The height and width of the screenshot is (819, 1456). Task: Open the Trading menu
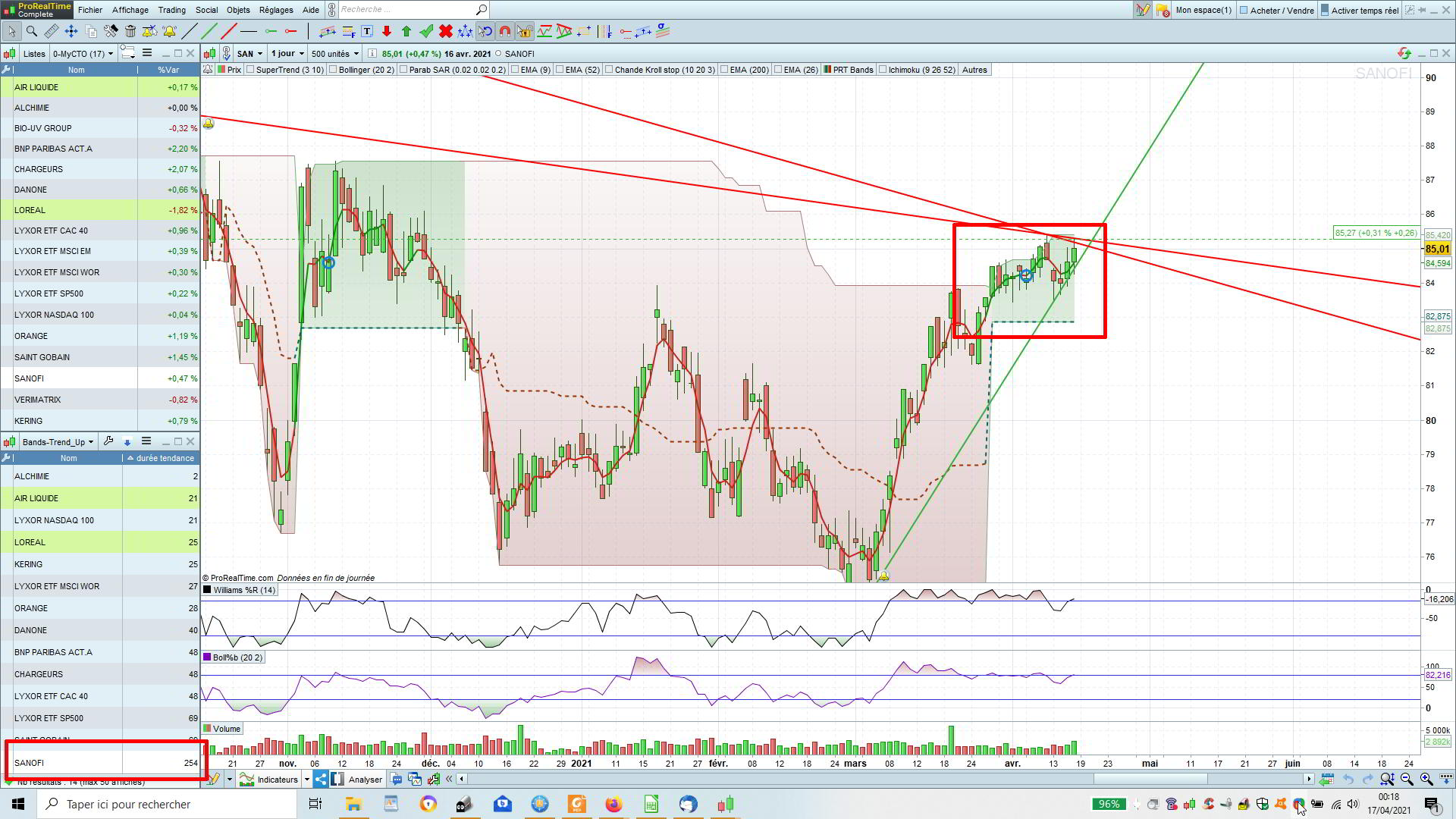171,10
